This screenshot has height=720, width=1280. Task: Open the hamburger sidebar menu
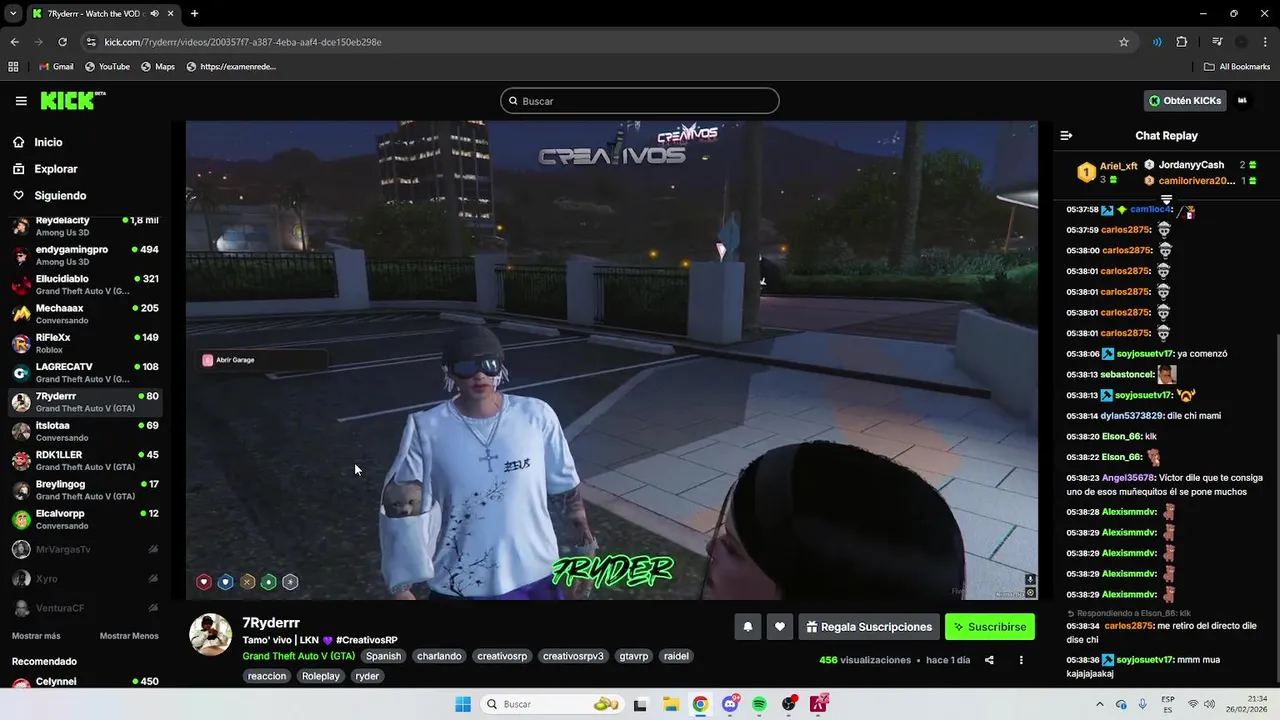coord(21,101)
